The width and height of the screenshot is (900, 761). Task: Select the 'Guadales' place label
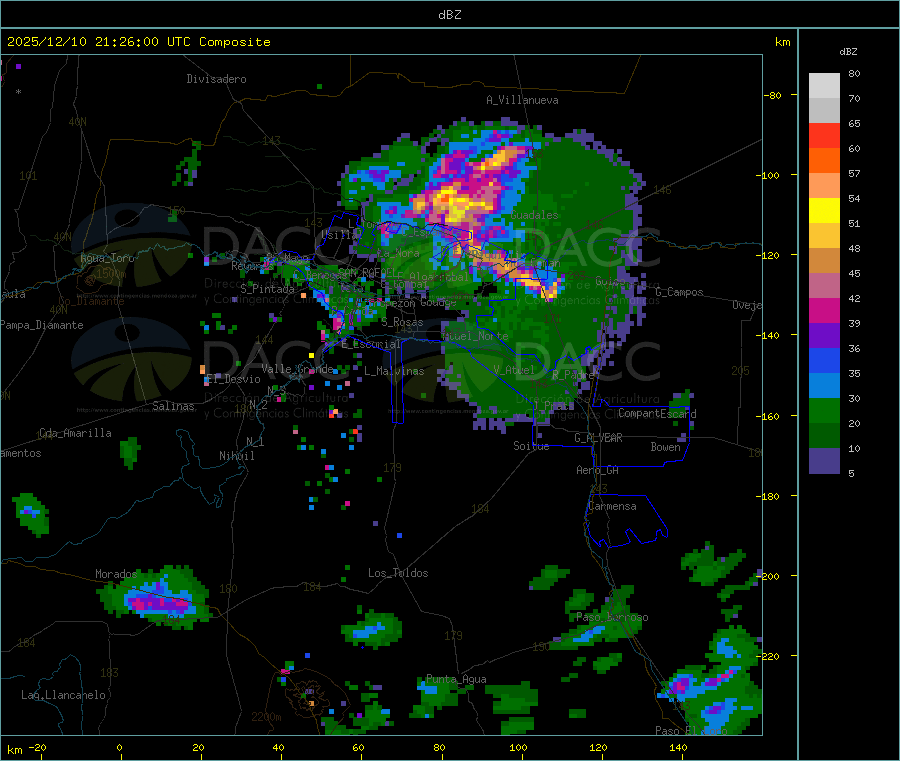534,215
